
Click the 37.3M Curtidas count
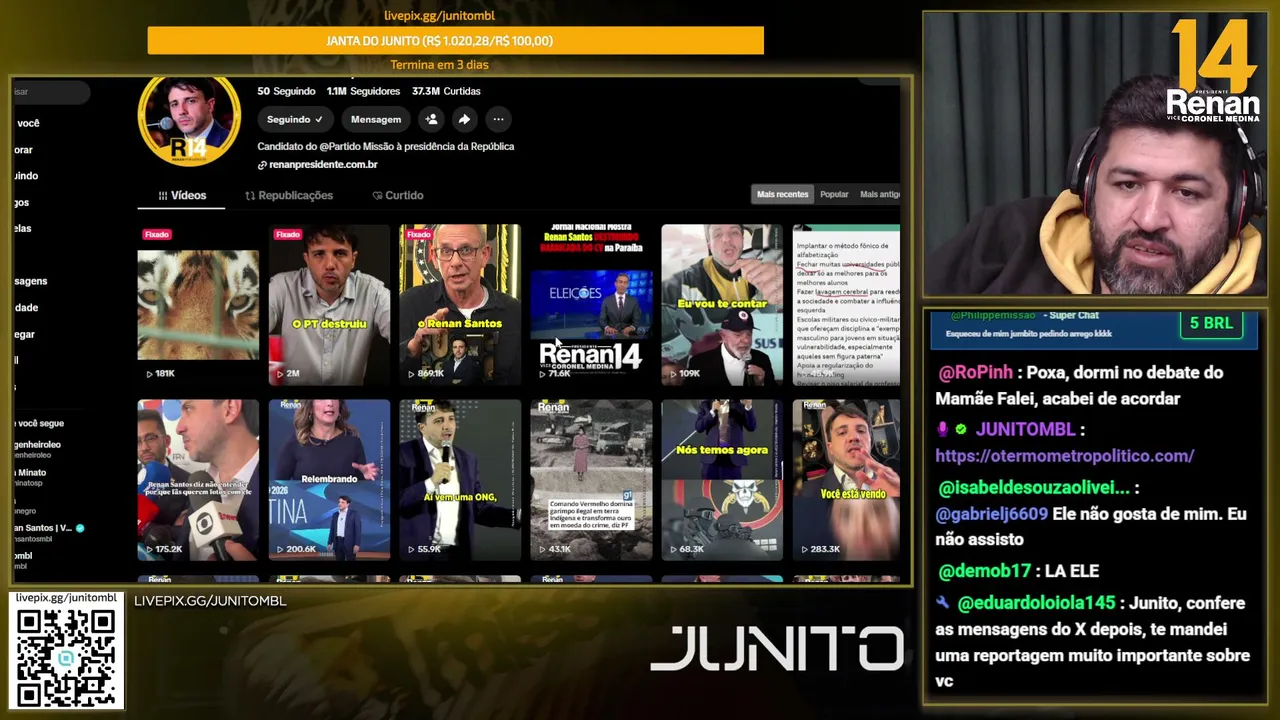click(446, 91)
